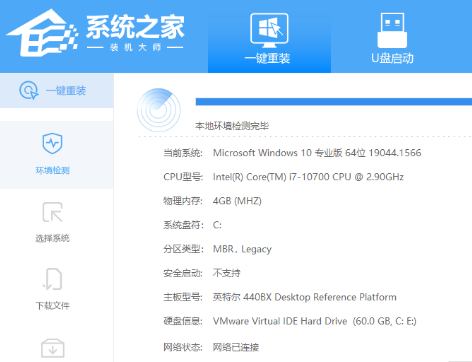This screenshot has width=472, height=362.
Task: Select the Microsoft Windows 10 专业版 value
Action: (x=317, y=153)
